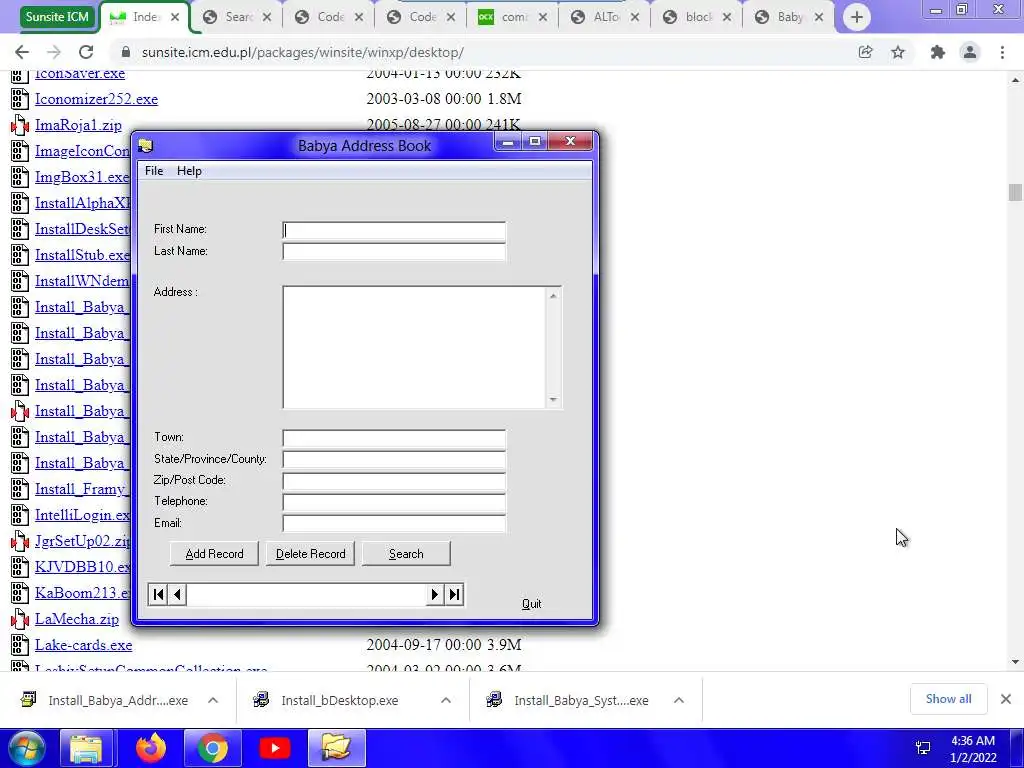Jump to the first record in navigator

(x=158, y=594)
